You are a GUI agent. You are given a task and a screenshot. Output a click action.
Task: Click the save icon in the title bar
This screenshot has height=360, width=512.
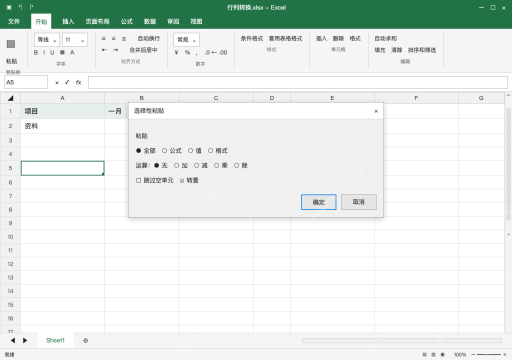pos(9,7)
